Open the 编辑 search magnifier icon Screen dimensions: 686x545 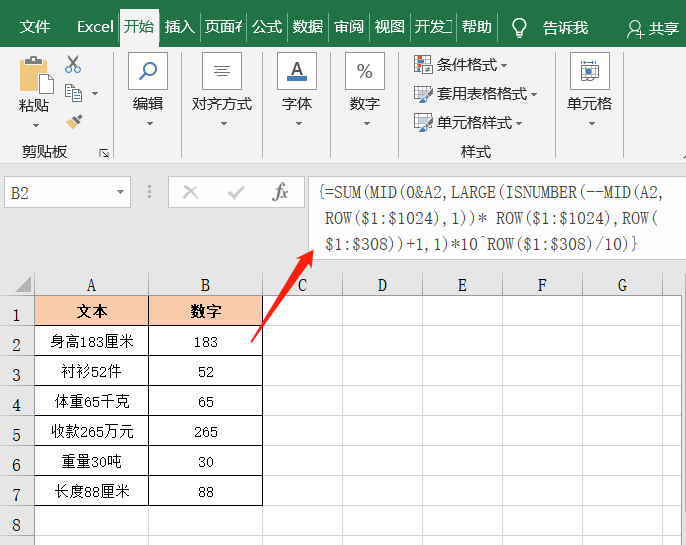[148, 71]
